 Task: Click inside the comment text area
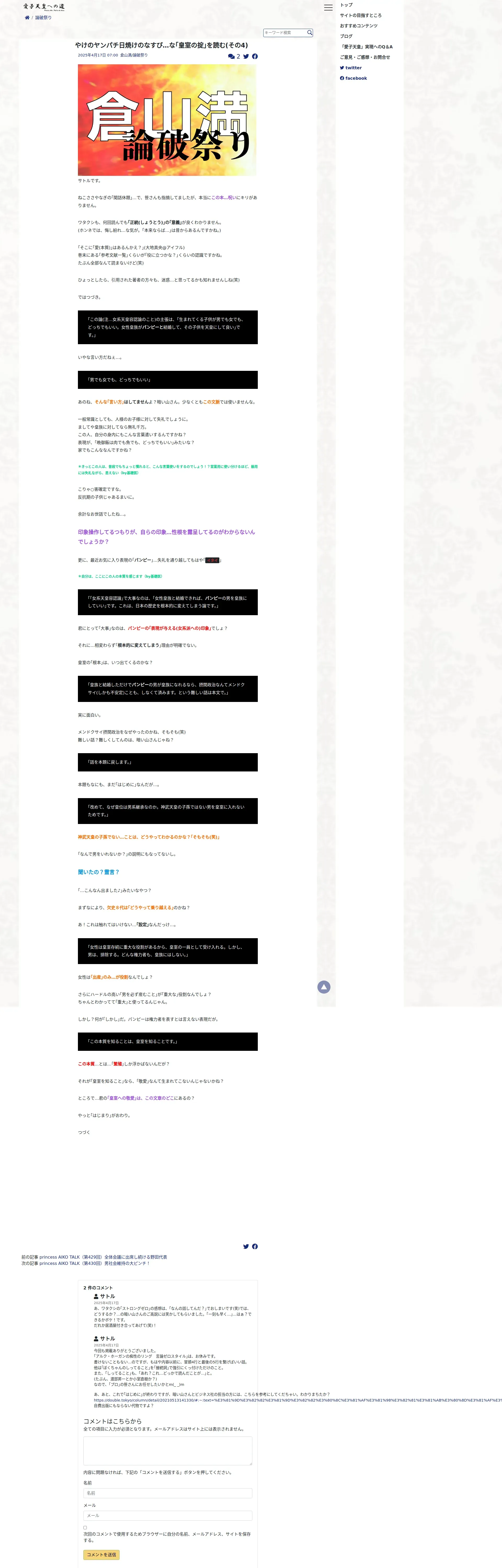[x=168, y=1451]
